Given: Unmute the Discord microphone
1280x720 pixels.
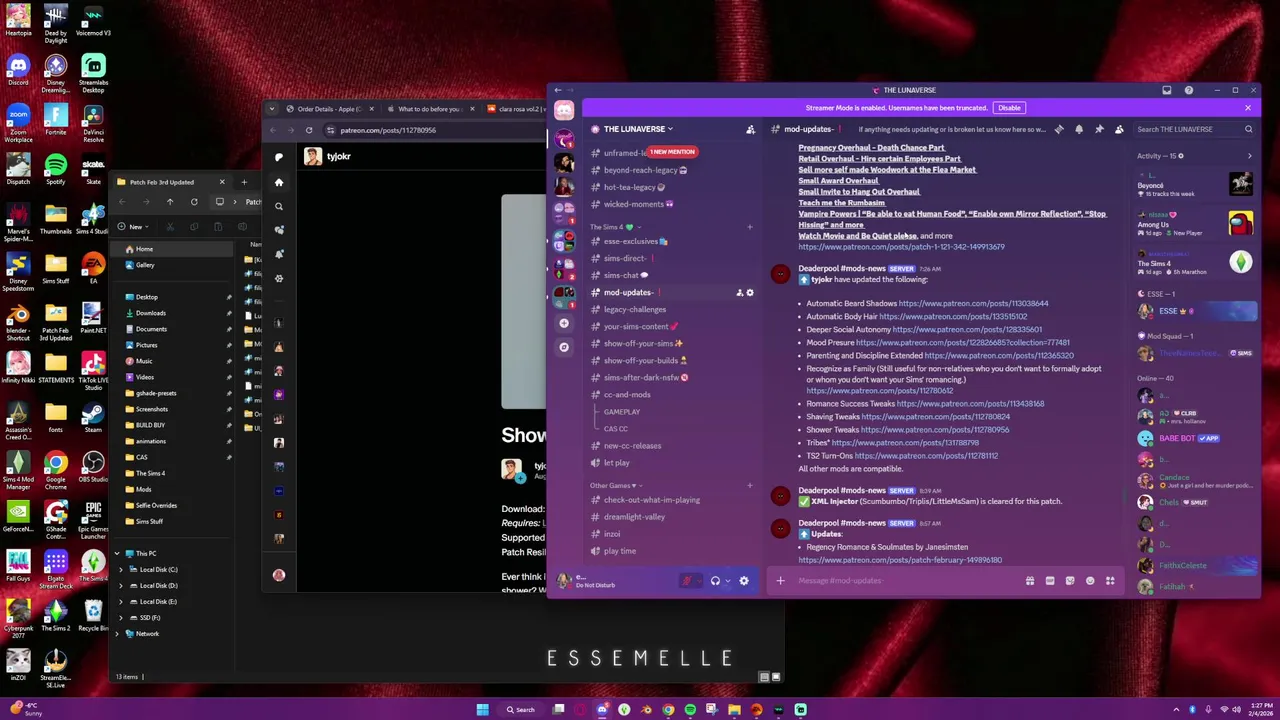Looking at the screenshot, I should (x=687, y=581).
